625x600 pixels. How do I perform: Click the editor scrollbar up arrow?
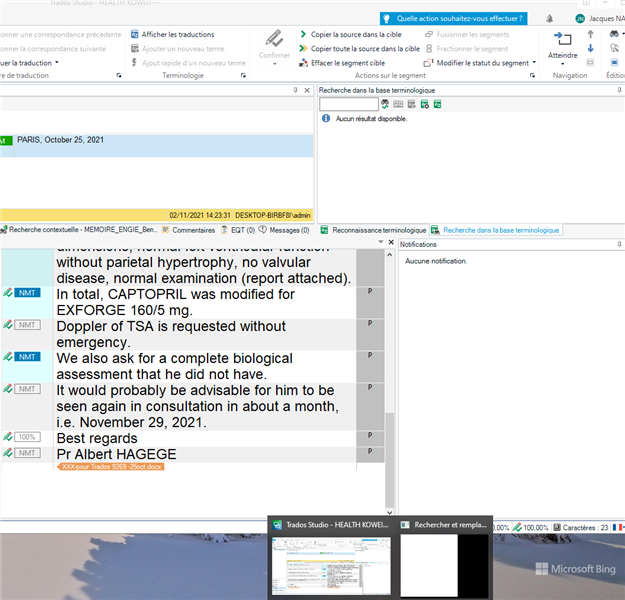pyautogui.click(x=389, y=254)
